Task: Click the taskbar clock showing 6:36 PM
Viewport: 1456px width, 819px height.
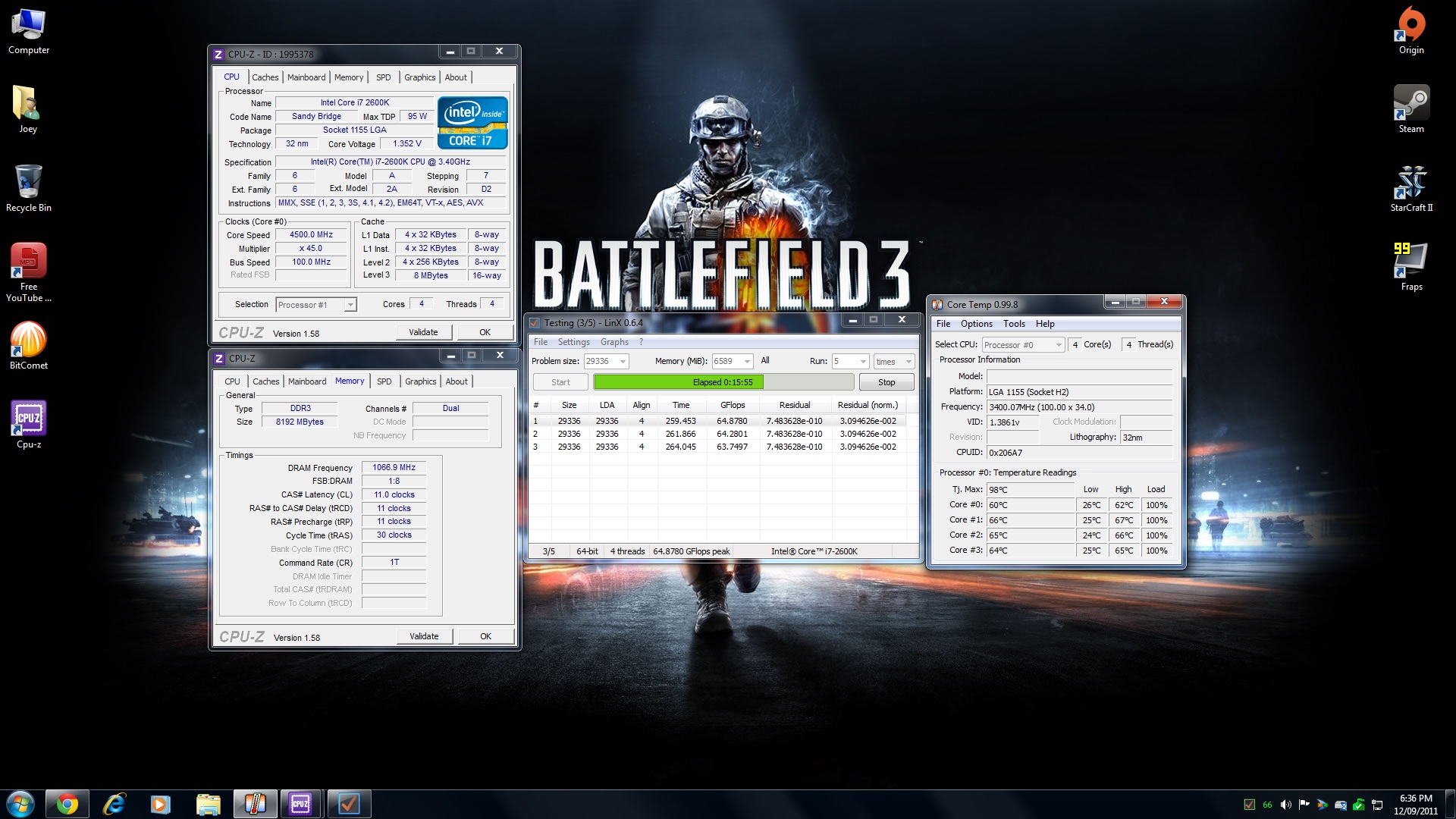Action: [1416, 805]
